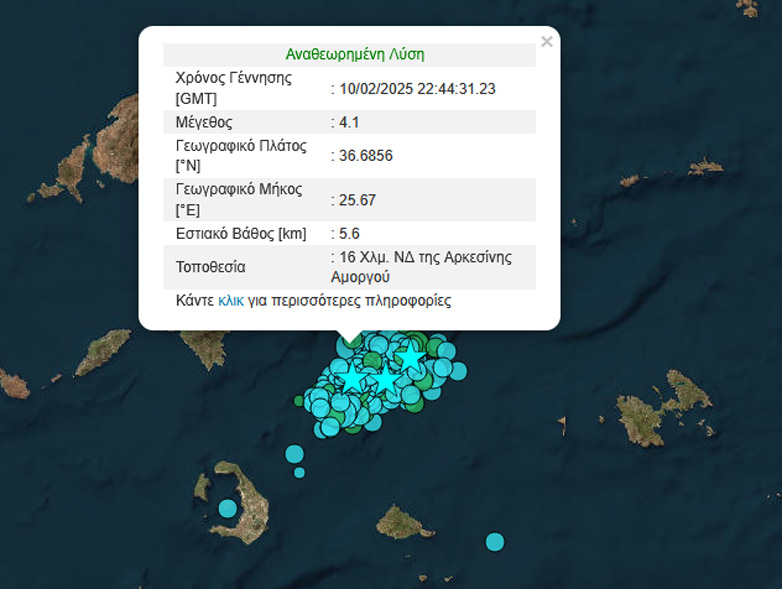
Task: Close the earthquake info popup
Action: click(x=546, y=42)
